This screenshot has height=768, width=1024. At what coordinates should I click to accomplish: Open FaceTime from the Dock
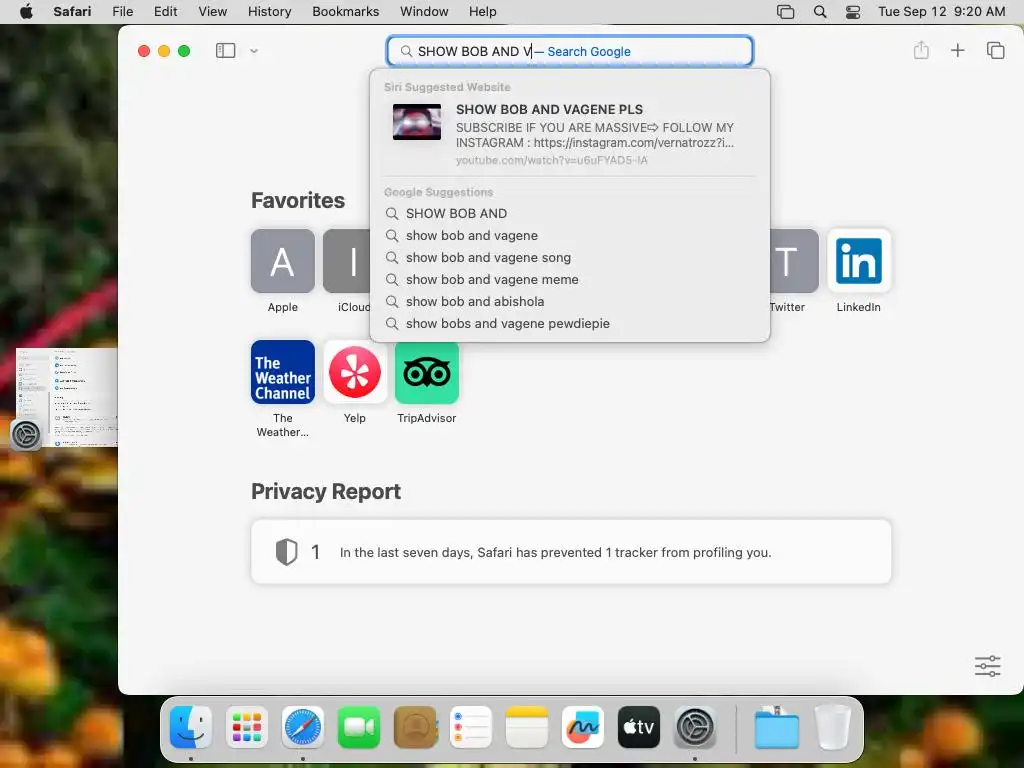pos(359,727)
